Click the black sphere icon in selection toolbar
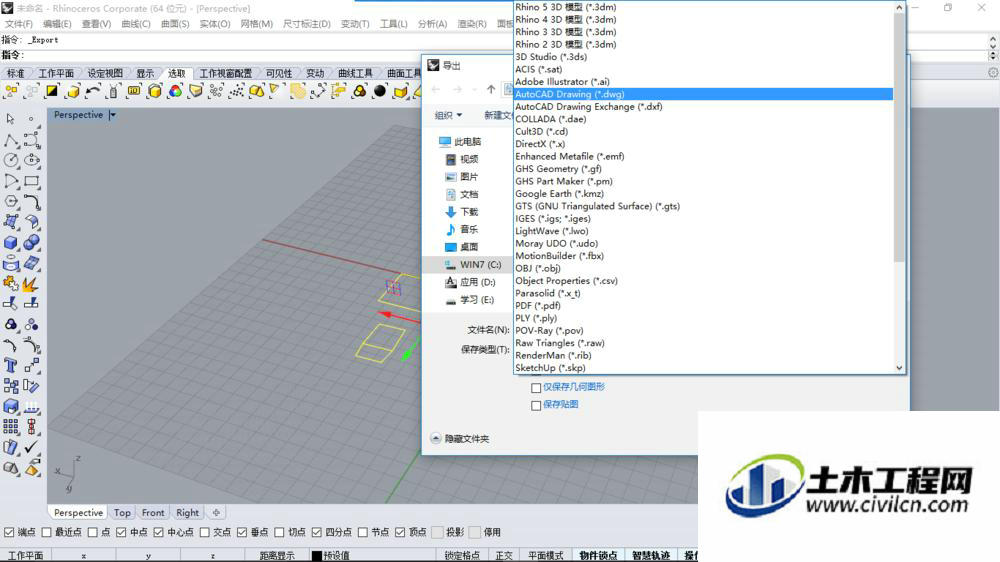This screenshot has height=562, width=1000. [x=380, y=91]
